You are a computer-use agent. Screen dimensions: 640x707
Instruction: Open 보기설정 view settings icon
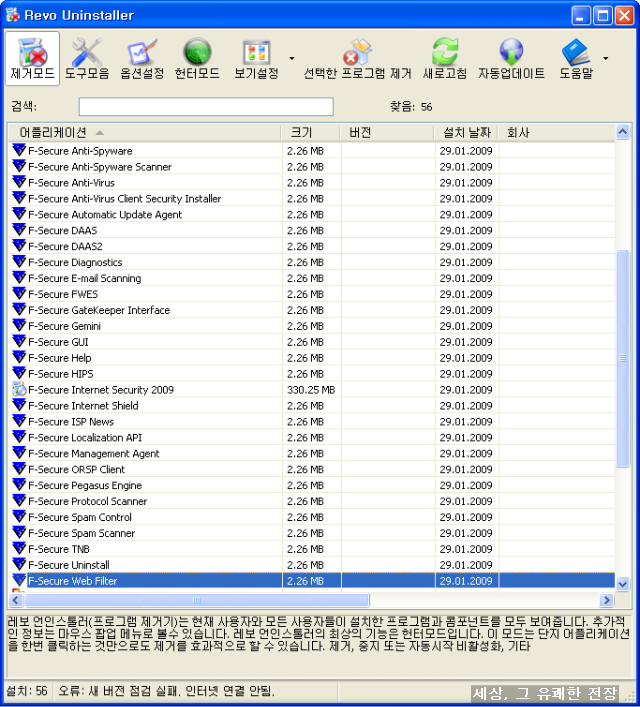tap(256, 58)
